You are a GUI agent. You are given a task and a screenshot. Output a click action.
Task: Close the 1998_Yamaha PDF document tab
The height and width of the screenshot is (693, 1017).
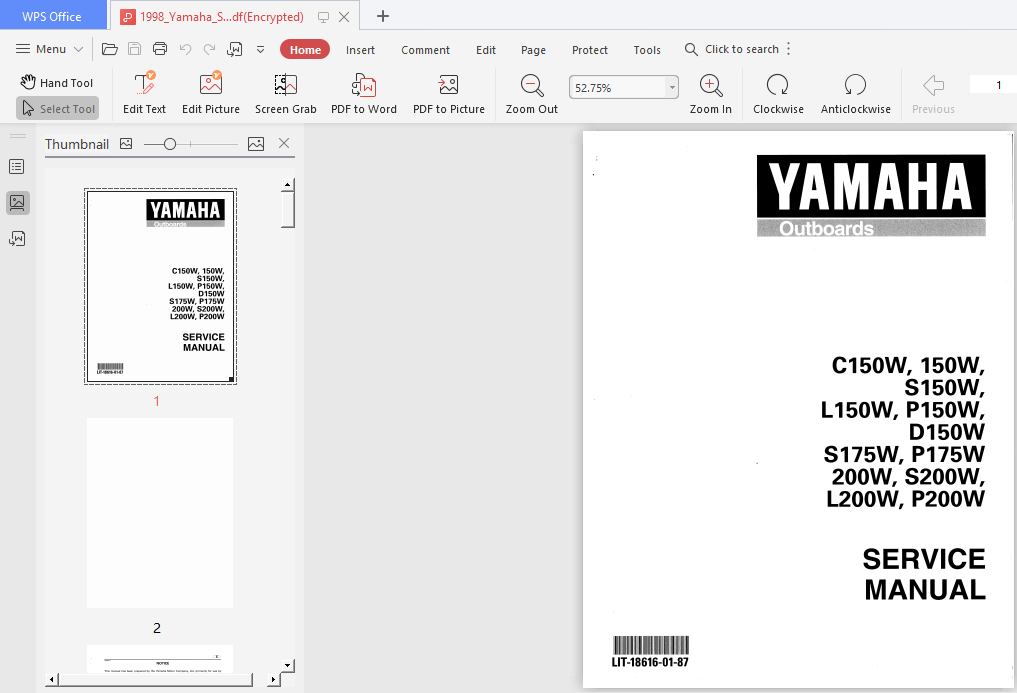point(344,17)
